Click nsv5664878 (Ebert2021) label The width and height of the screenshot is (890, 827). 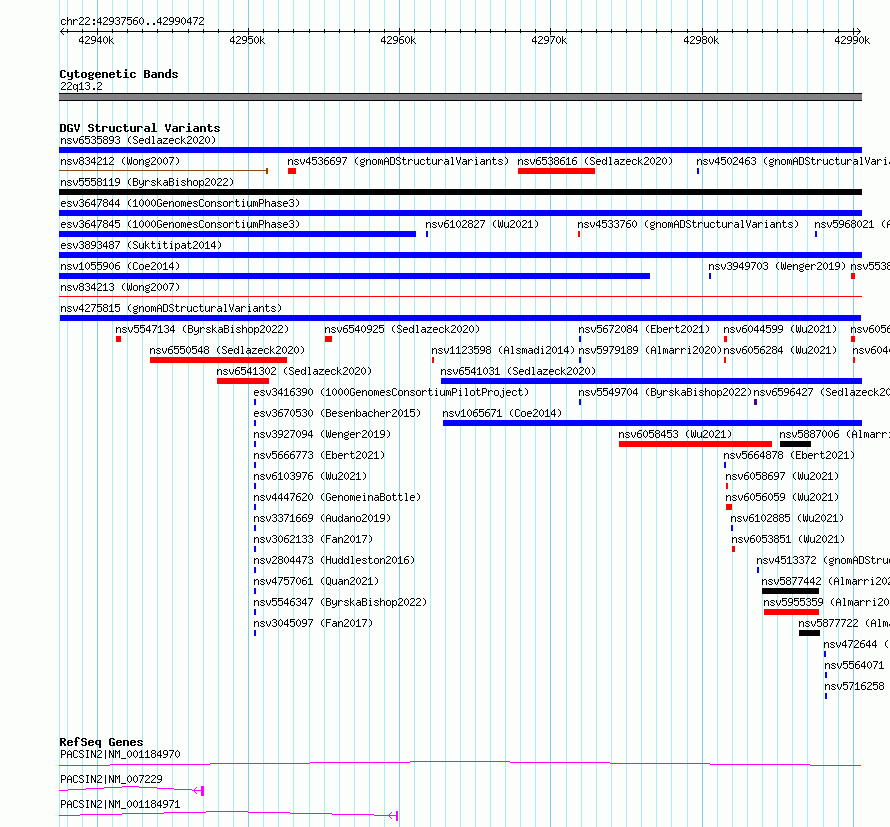(789, 455)
